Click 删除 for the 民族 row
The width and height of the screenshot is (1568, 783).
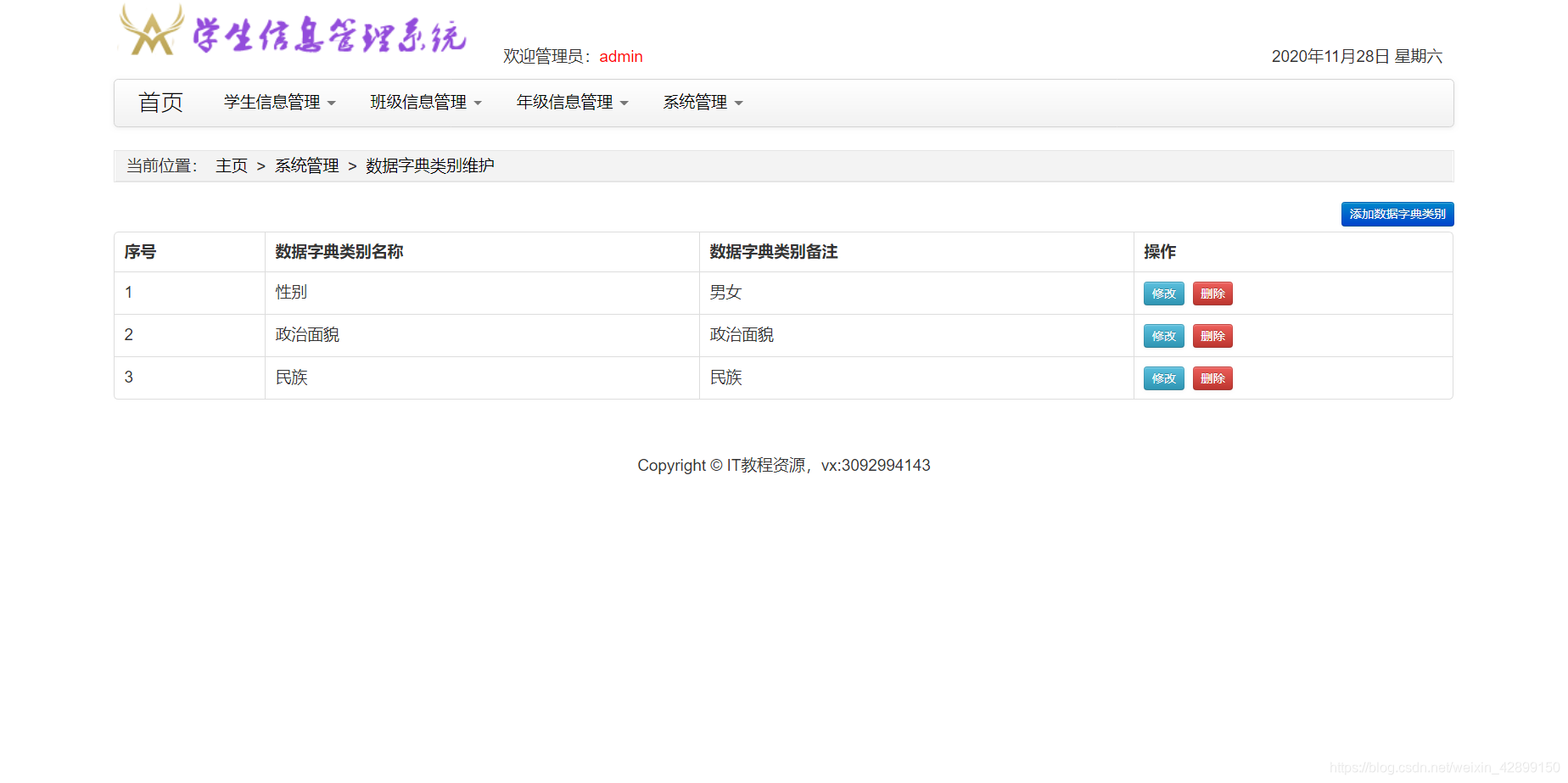click(x=1212, y=378)
